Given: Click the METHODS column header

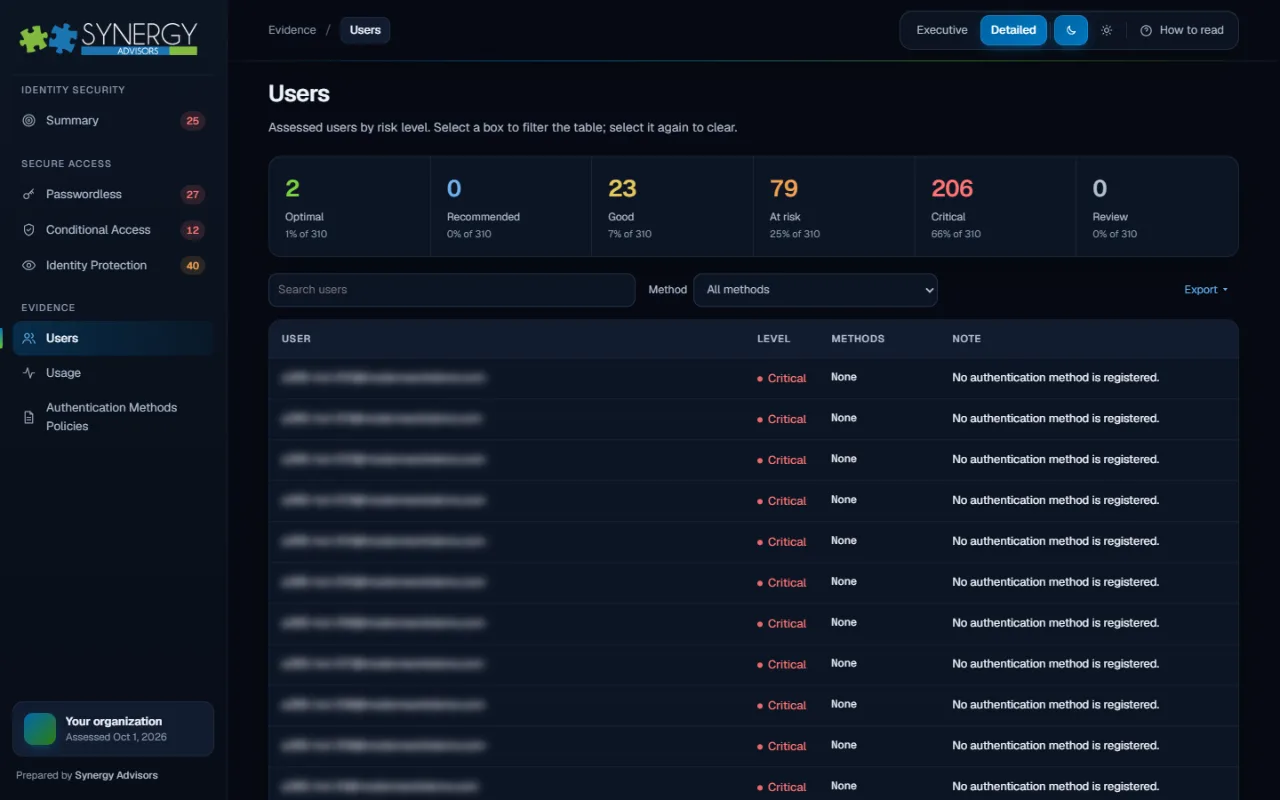Looking at the screenshot, I should click(858, 339).
